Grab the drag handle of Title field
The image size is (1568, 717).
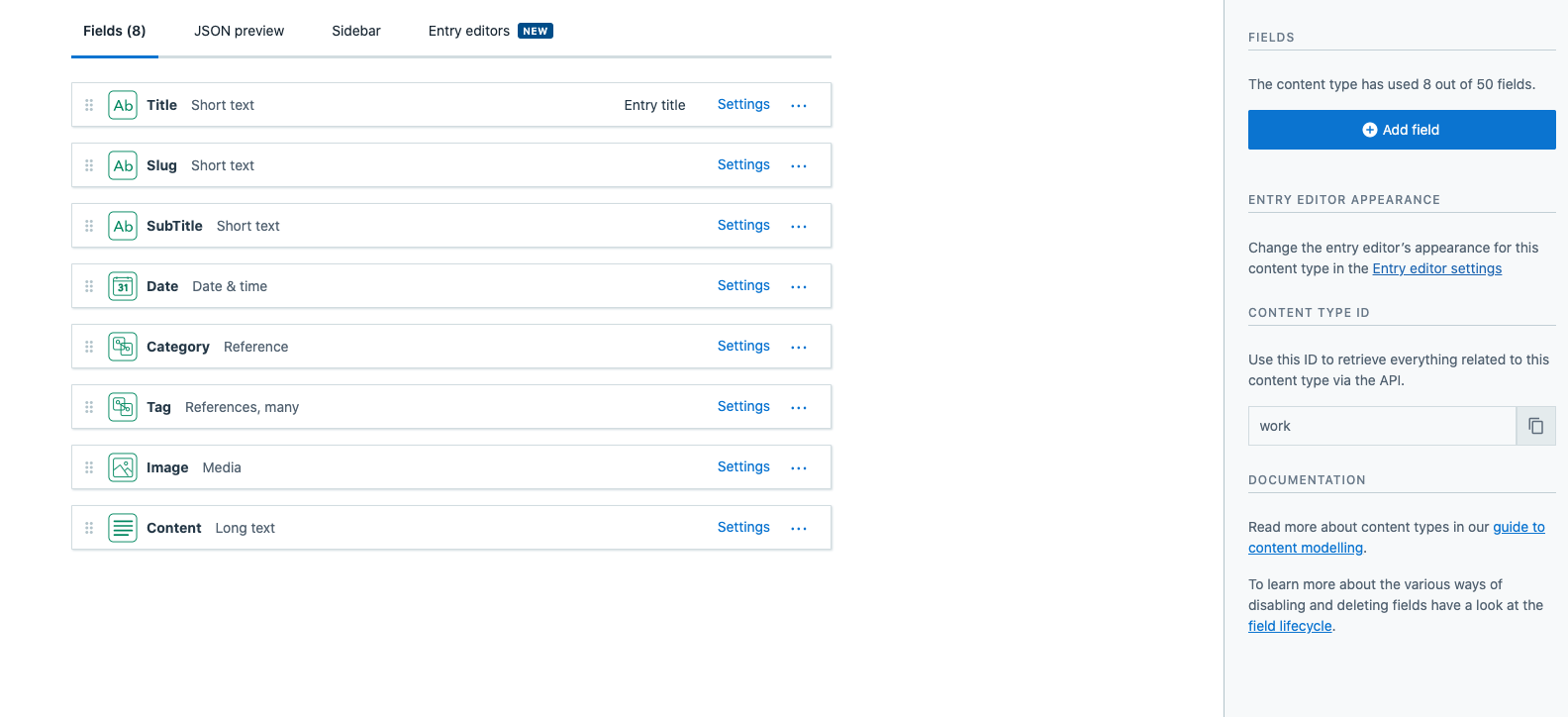(89, 105)
